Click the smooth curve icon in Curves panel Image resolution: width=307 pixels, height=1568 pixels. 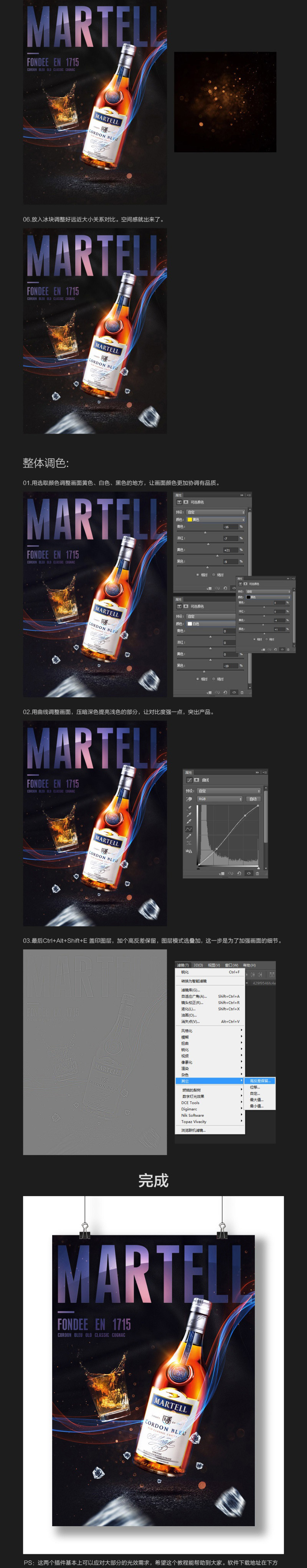[189, 843]
